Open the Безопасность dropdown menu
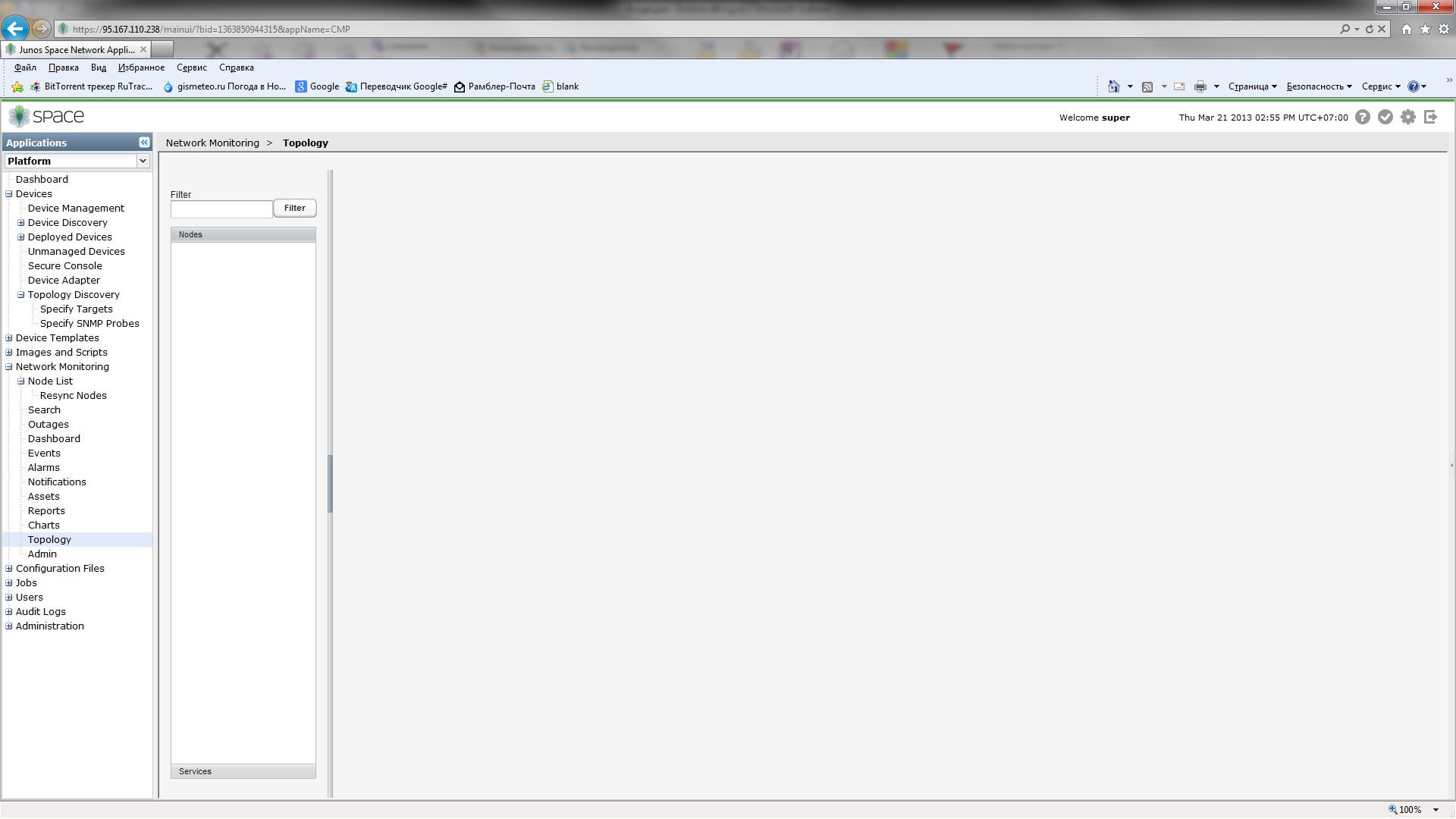This screenshot has height=819, width=1456. [1319, 86]
